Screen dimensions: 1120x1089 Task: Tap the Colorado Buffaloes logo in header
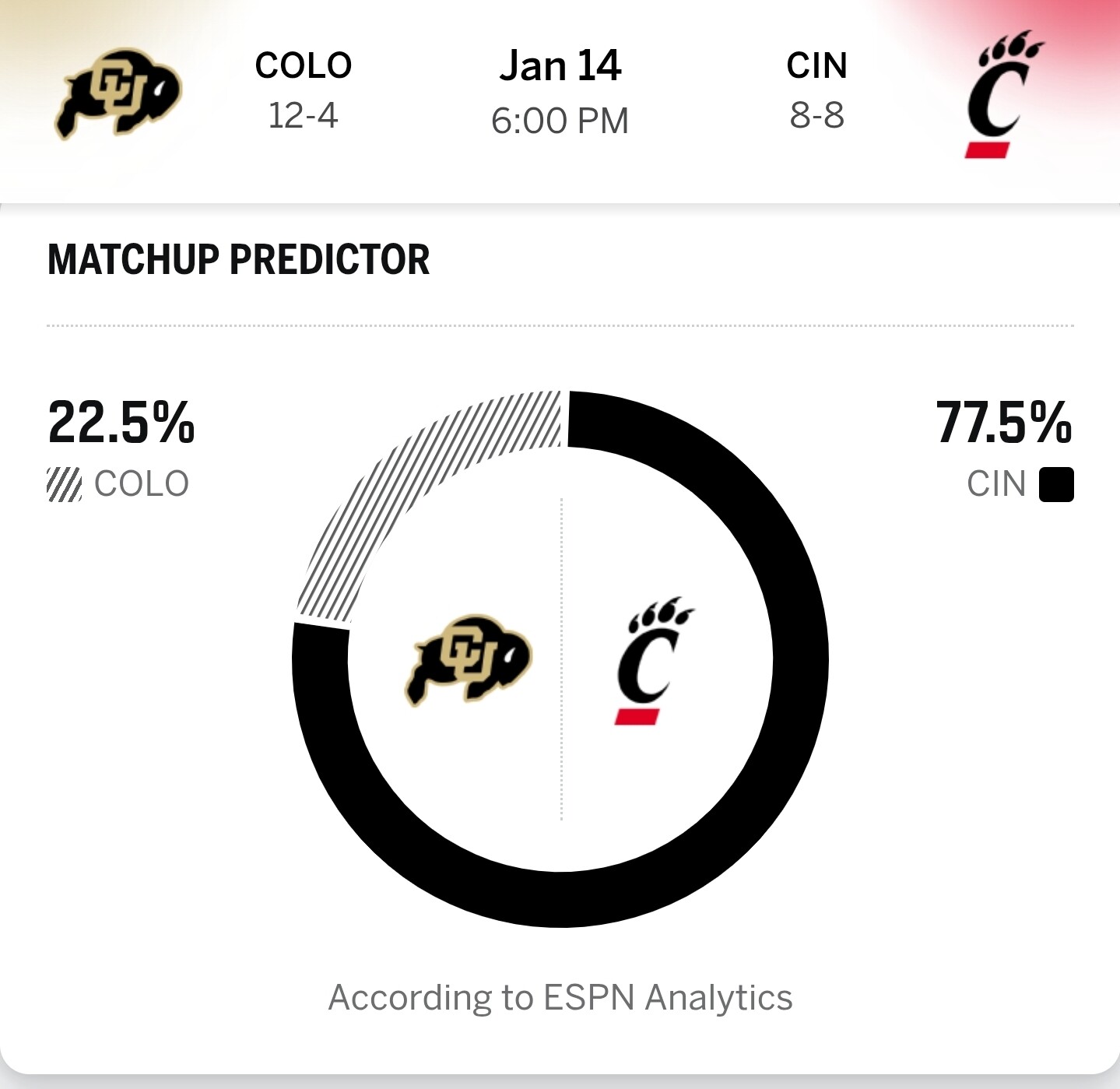point(118,93)
